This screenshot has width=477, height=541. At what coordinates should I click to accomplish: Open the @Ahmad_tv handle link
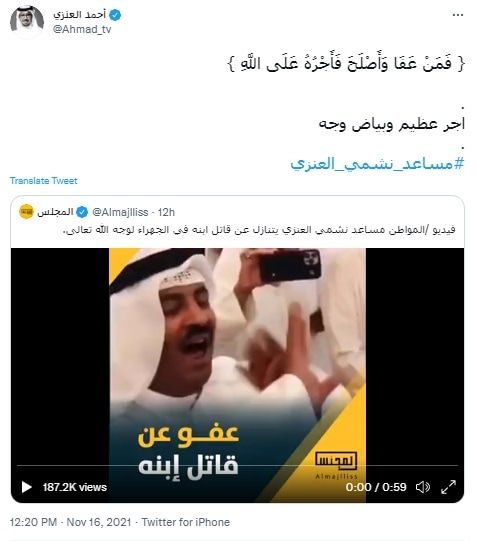[82, 30]
